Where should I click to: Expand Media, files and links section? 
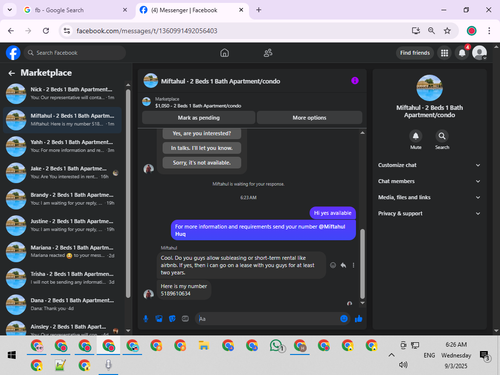(x=429, y=197)
